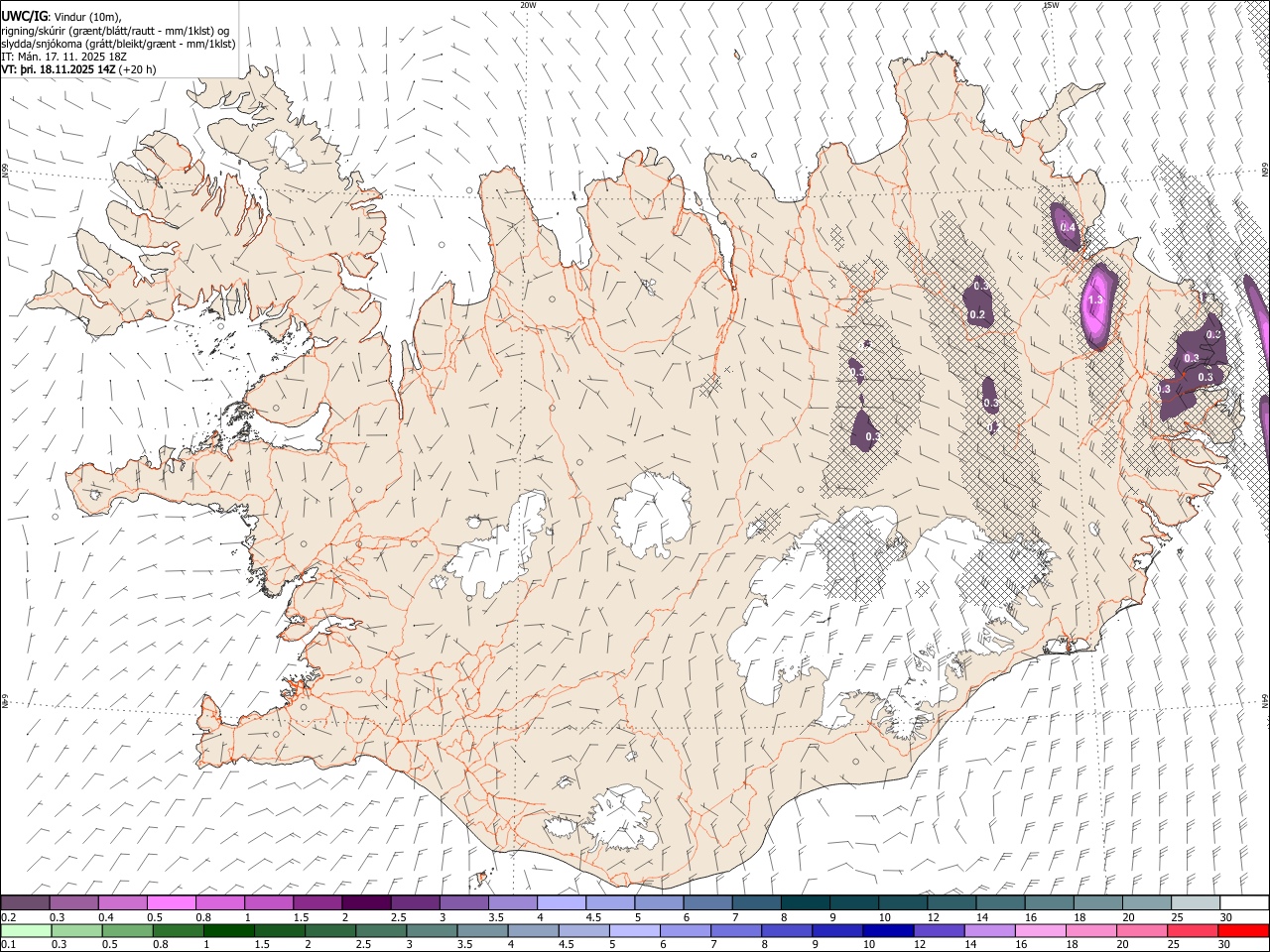Select the light lavender 4 snow legend swatch
The image size is (1270, 952).
tap(562, 903)
